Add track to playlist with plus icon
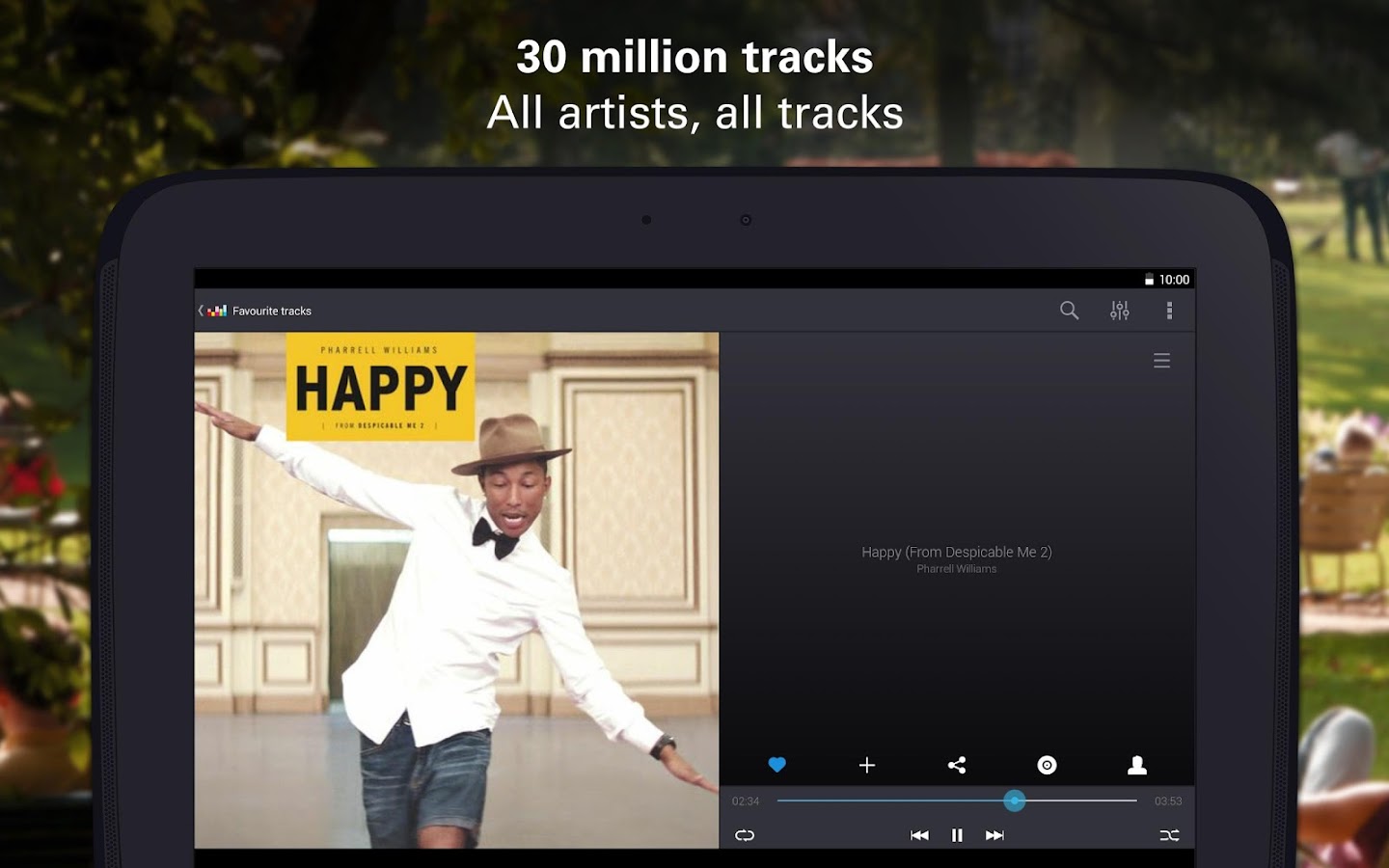This screenshot has height=868, width=1389. click(867, 765)
